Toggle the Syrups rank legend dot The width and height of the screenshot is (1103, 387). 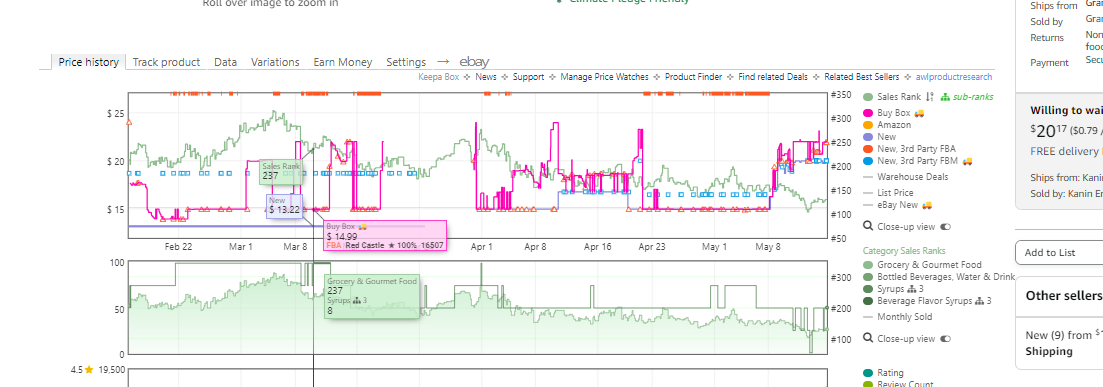pos(867,288)
